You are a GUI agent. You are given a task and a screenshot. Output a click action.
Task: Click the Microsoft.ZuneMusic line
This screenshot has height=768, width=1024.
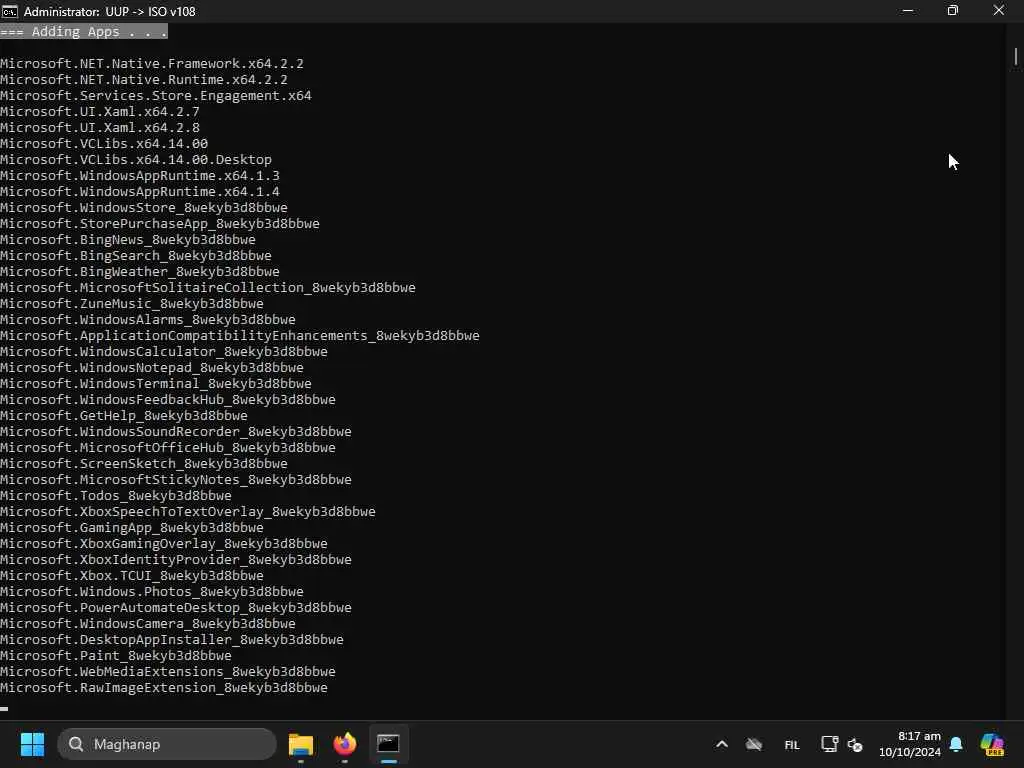(132, 303)
